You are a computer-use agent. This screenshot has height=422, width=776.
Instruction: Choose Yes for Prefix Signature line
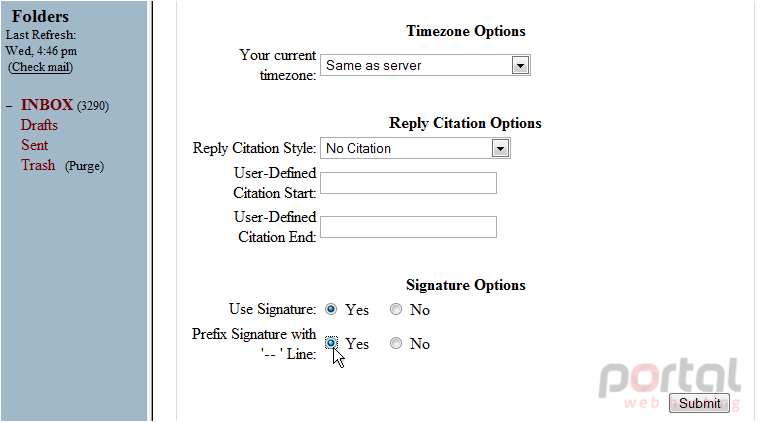(x=331, y=343)
